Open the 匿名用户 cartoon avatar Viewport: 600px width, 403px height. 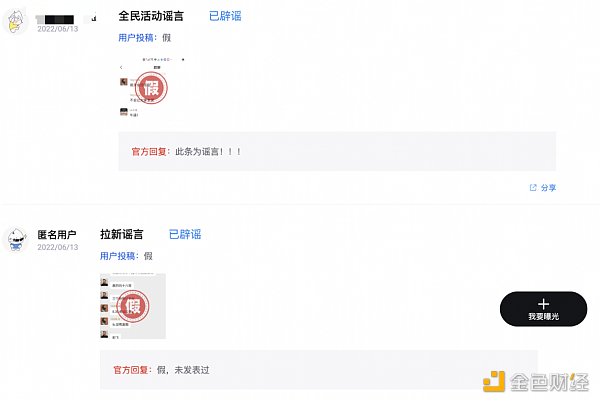tap(16, 240)
